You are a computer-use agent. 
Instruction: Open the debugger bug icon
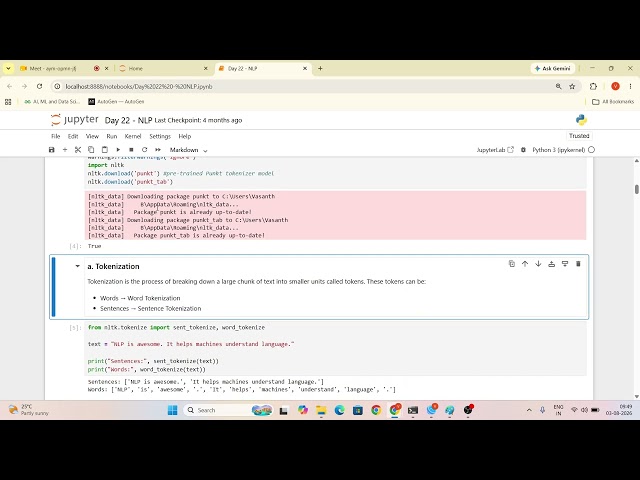tap(523, 150)
